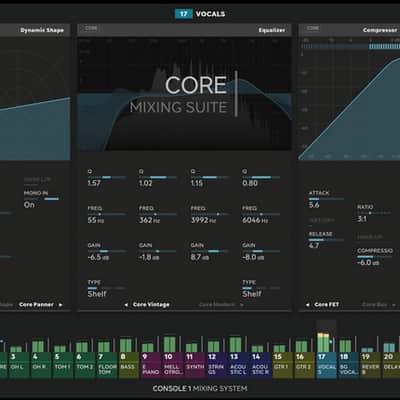Select track 16 GTR 2
400x400 pixels.
click(305, 365)
